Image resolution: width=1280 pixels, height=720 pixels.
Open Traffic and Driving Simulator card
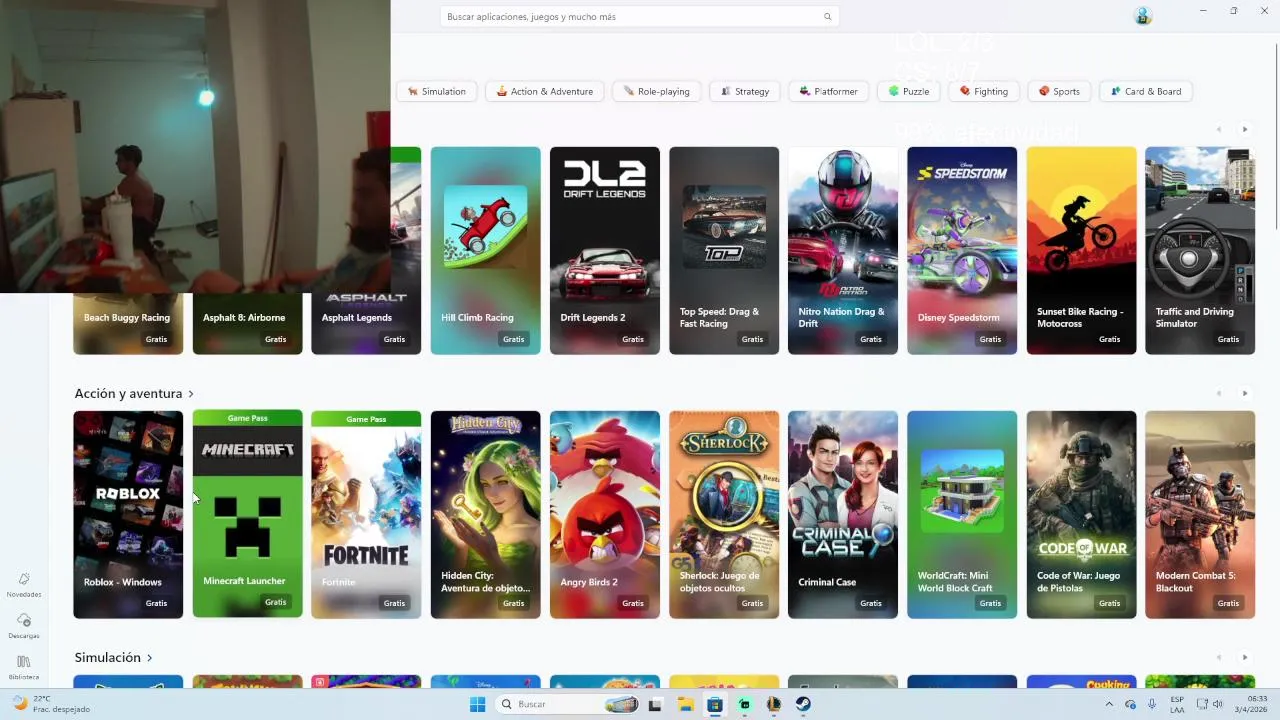coord(1200,251)
